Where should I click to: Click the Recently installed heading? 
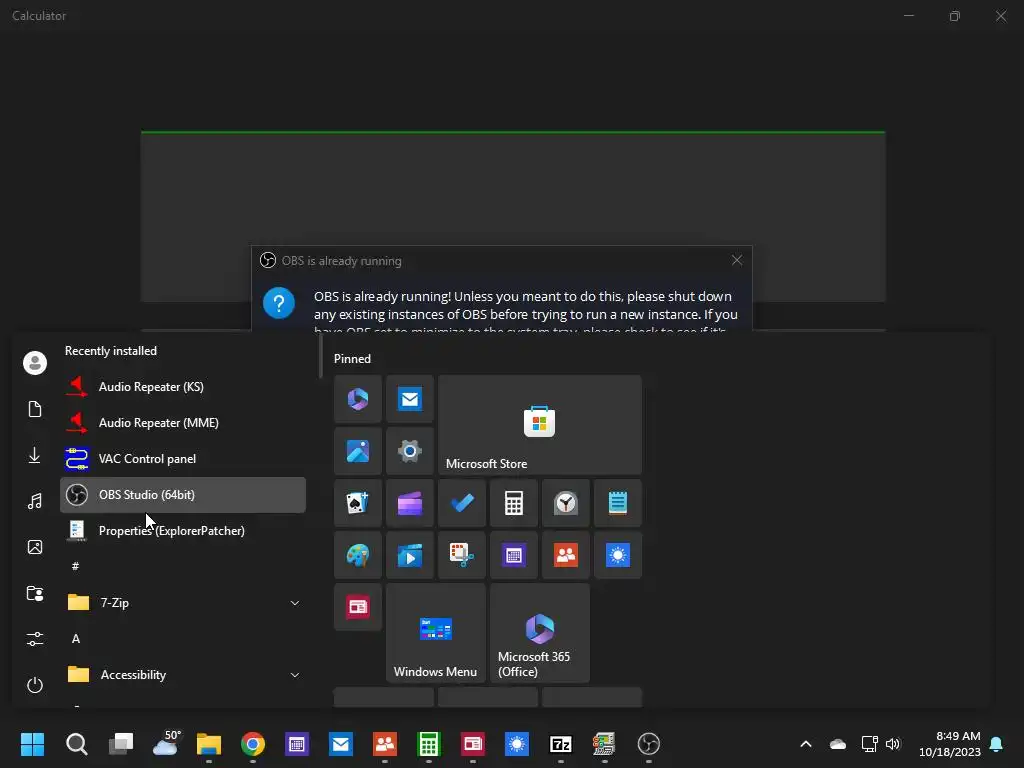(x=110, y=351)
